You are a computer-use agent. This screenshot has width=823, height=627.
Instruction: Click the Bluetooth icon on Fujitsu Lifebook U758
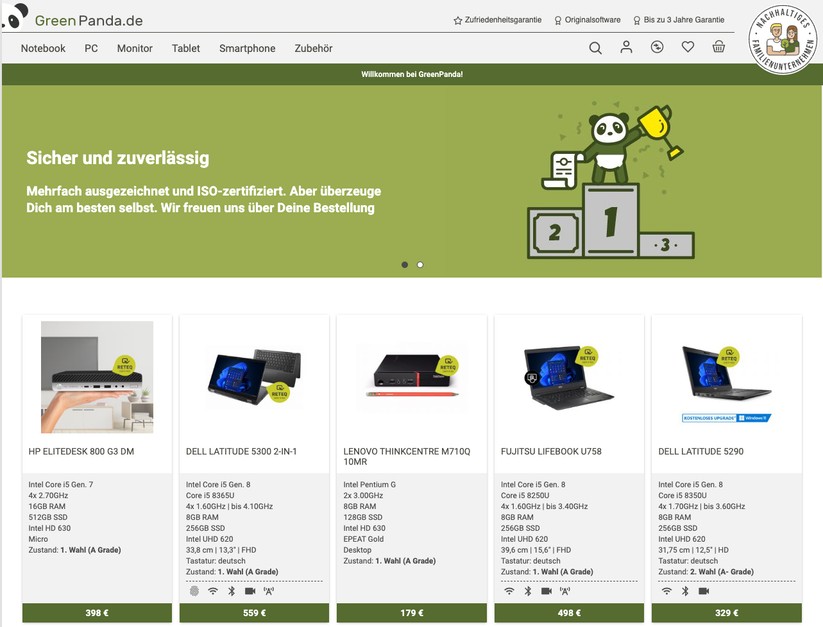pyautogui.click(x=528, y=591)
